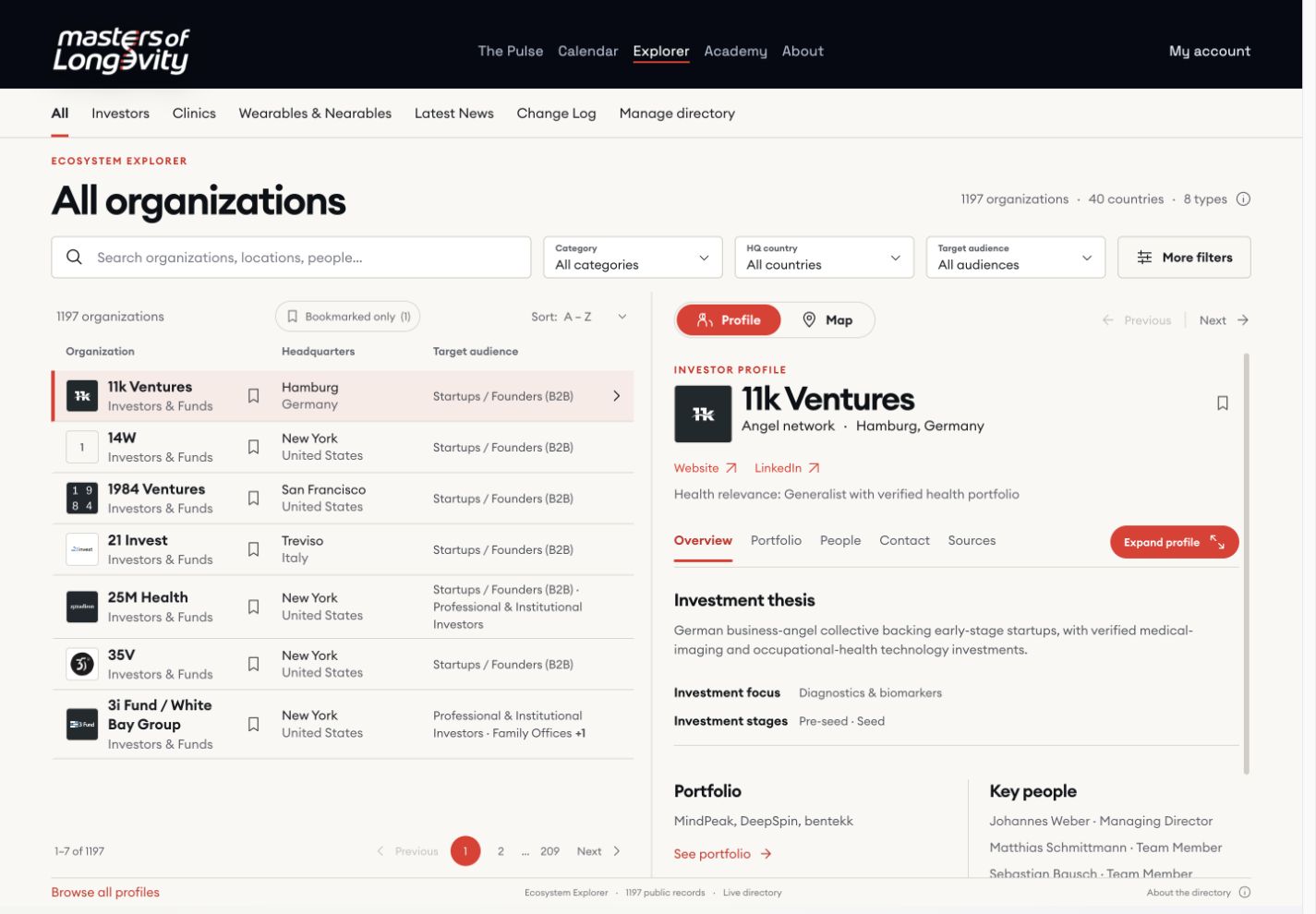The height and width of the screenshot is (914, 1316).
Task: Bookmark the 35V organization
Action: 253,664
